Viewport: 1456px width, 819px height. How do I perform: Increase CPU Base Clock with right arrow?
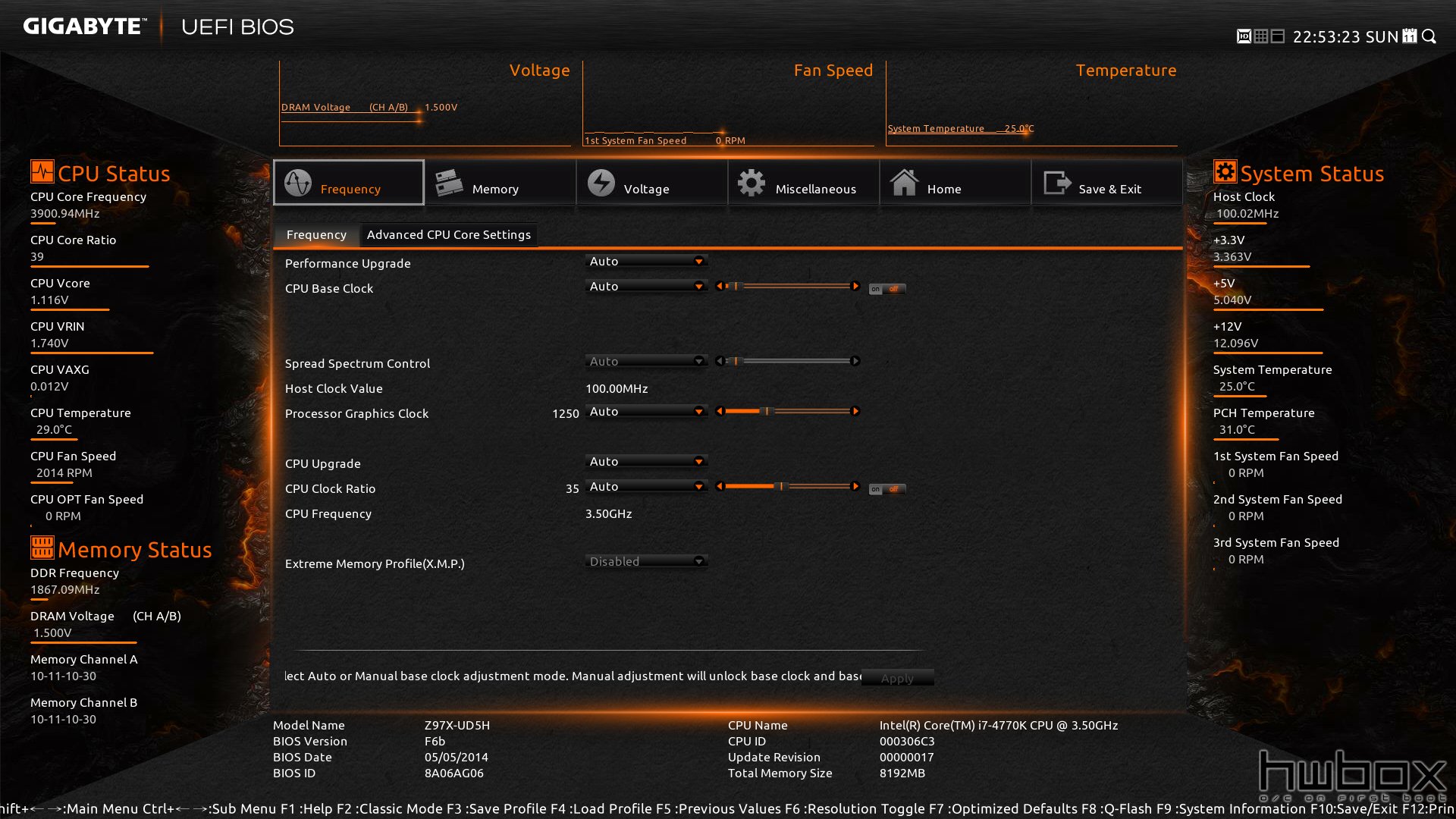point(855,286)
